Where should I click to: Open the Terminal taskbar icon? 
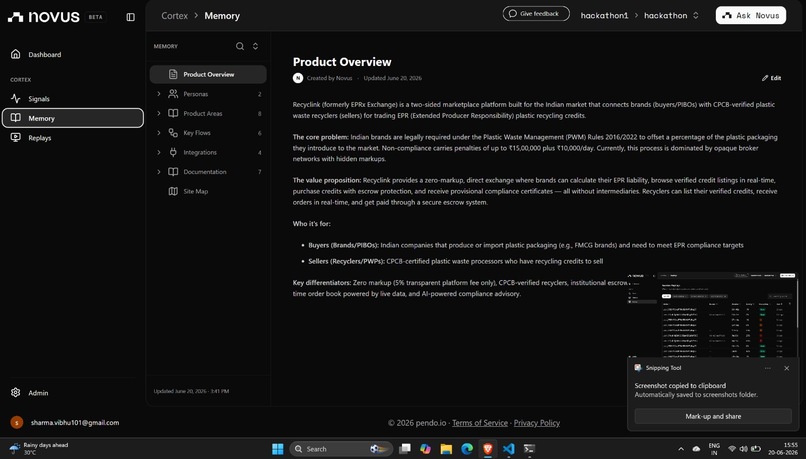(529, 449)
